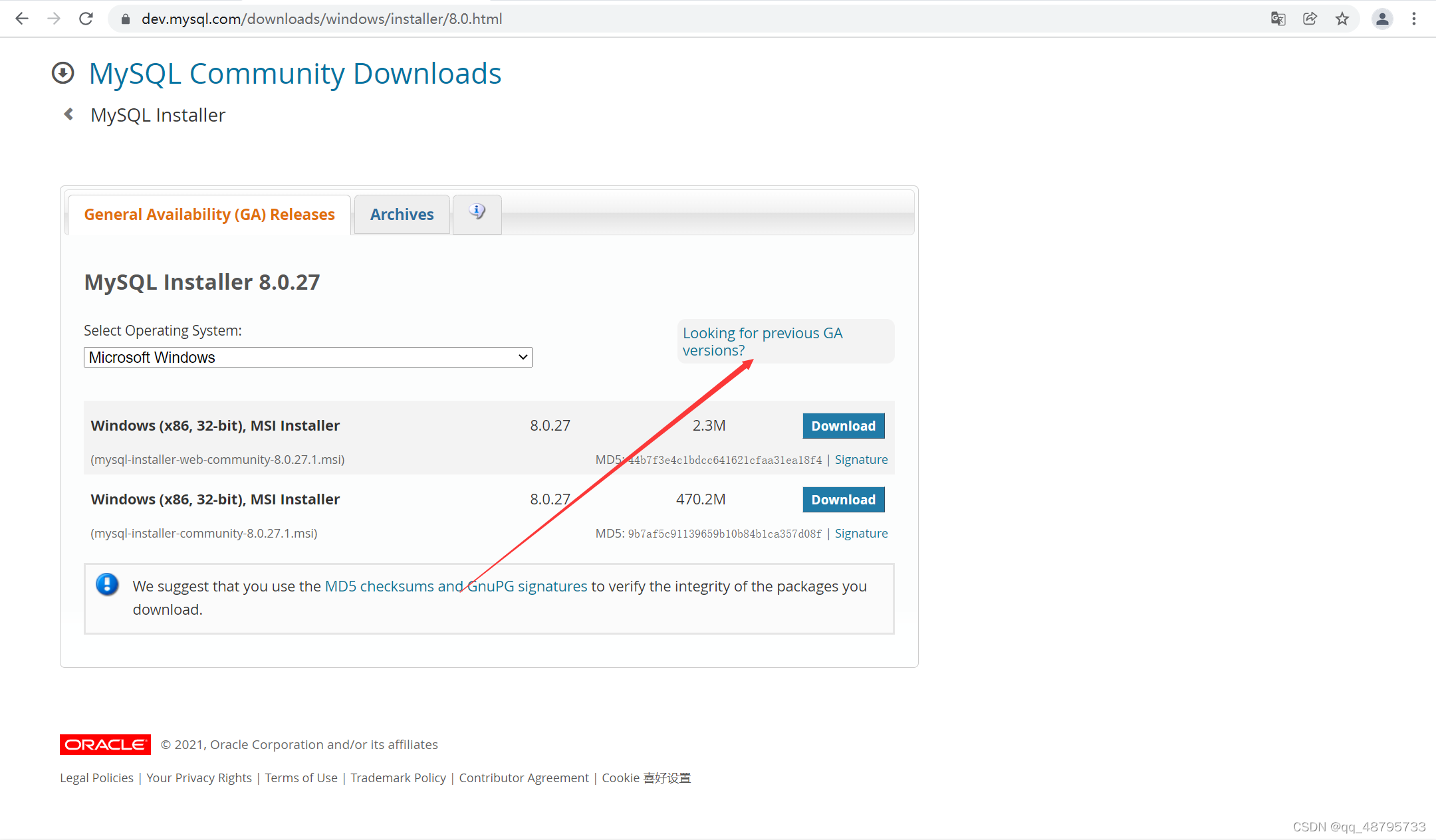The width and height of the screenshot is (1436, 840).
Task: Click the padlock site info icon
Action: [126, 19]
